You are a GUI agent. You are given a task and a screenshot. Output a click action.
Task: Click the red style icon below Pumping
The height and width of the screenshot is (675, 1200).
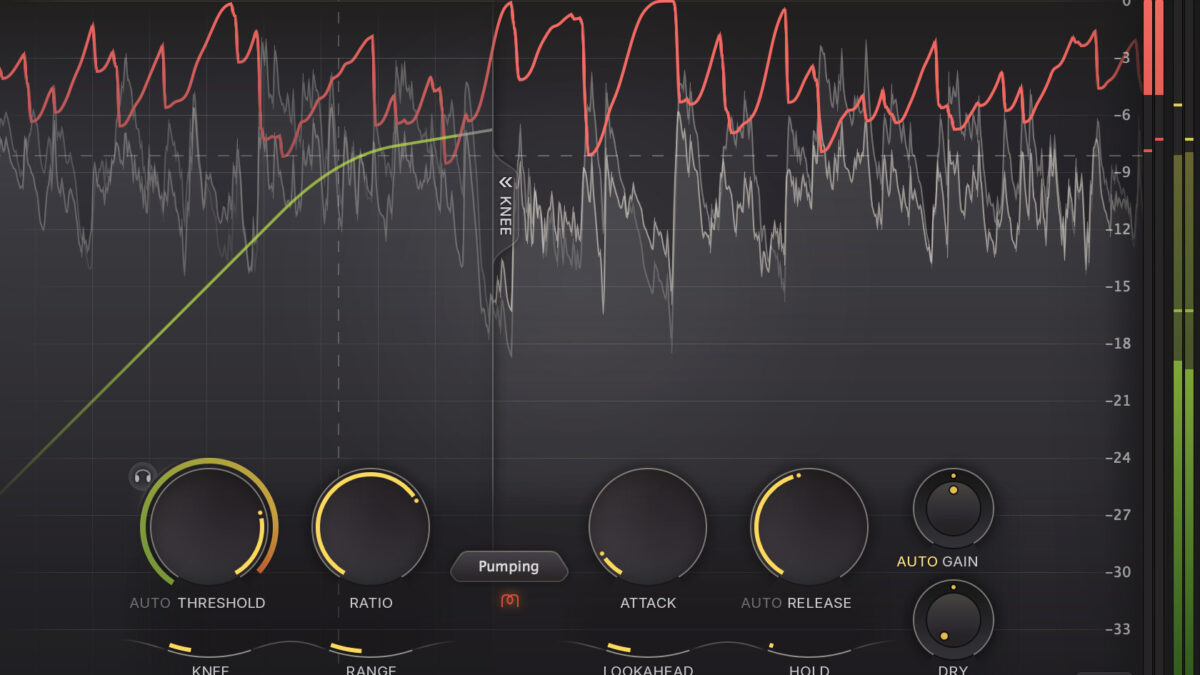point(509,600)
